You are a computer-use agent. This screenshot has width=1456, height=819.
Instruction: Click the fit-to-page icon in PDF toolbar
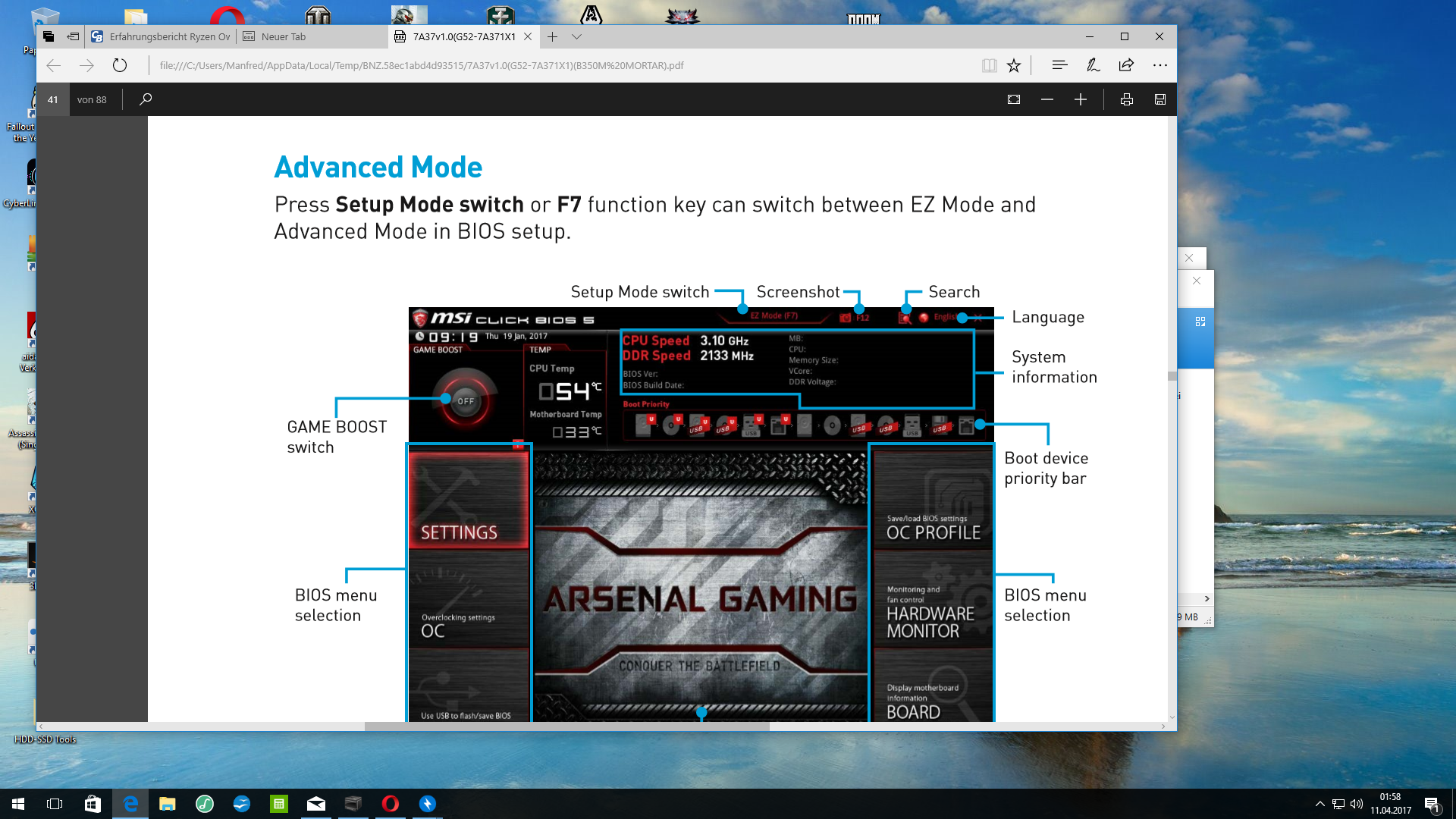1014,99
